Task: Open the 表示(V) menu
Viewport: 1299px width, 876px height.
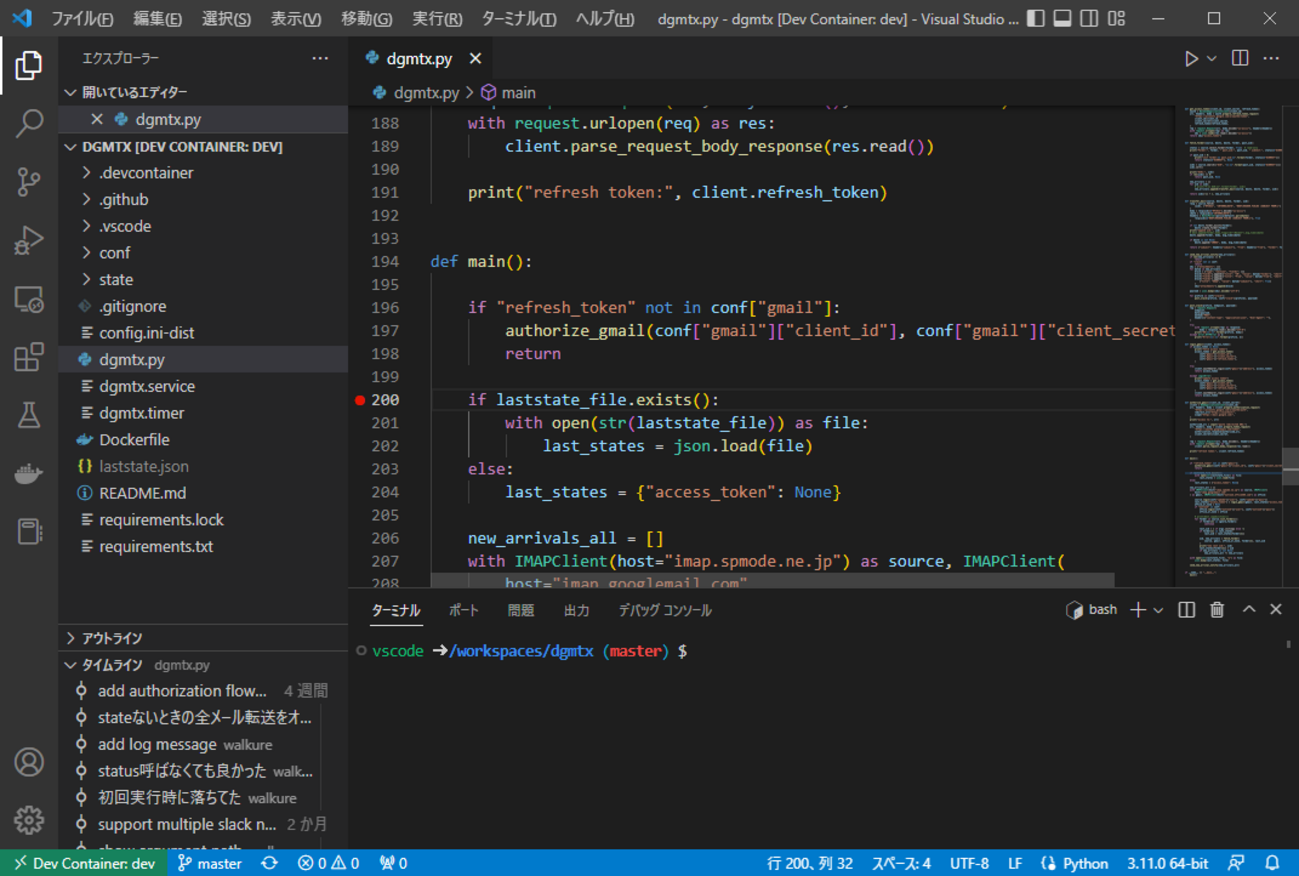Action: 296,19
